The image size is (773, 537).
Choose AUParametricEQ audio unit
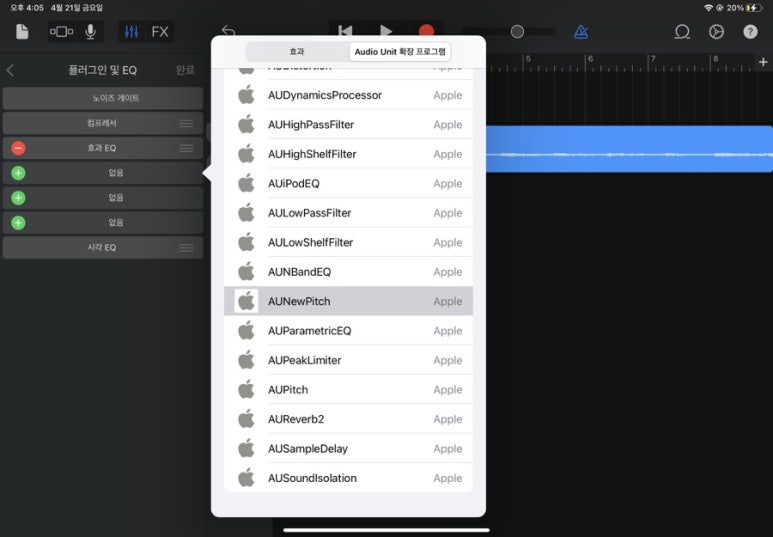tap(349, 331)
